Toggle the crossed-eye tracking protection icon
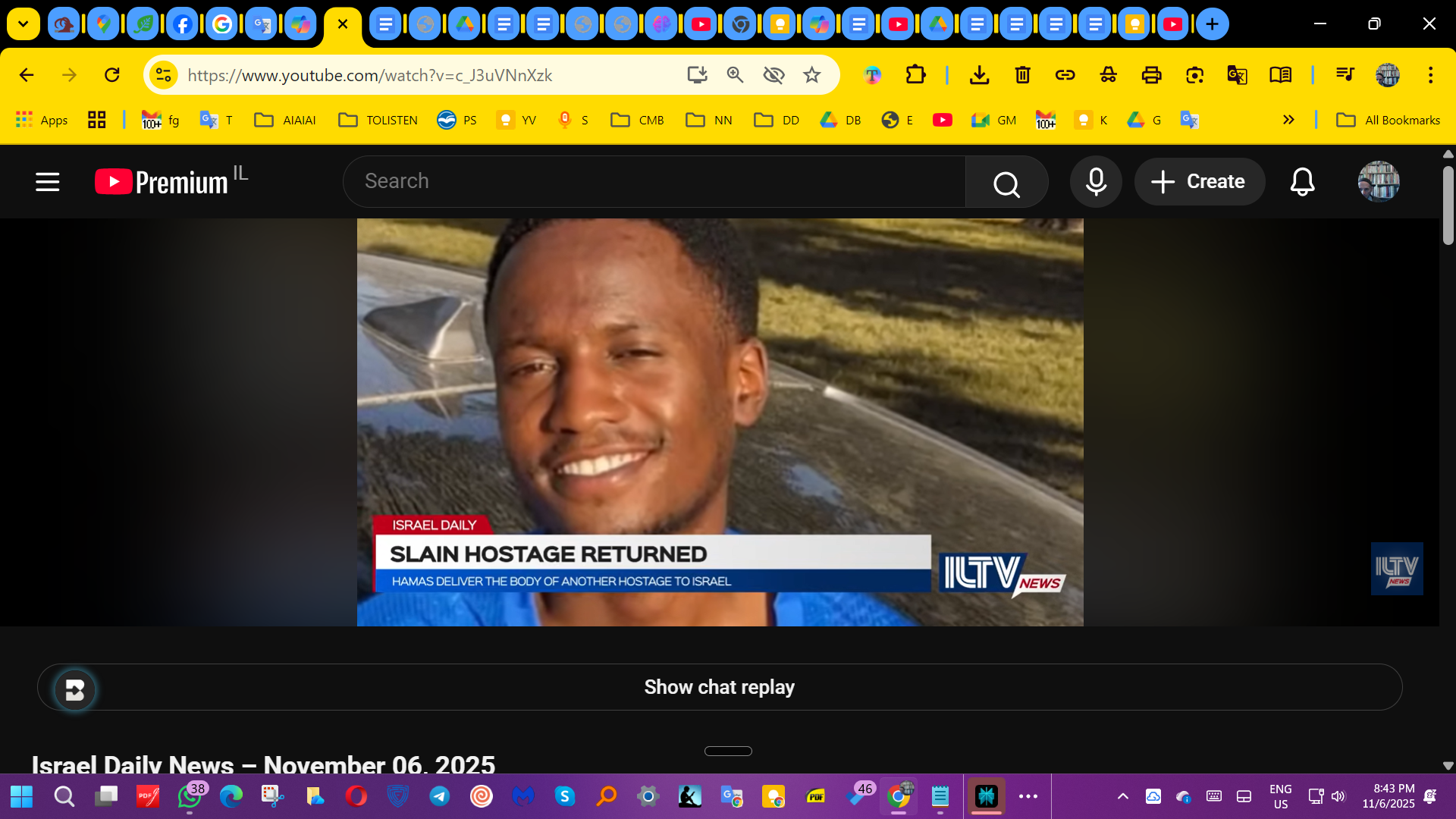The width and height of the screenshot is (1456, 819). (773, 75)
